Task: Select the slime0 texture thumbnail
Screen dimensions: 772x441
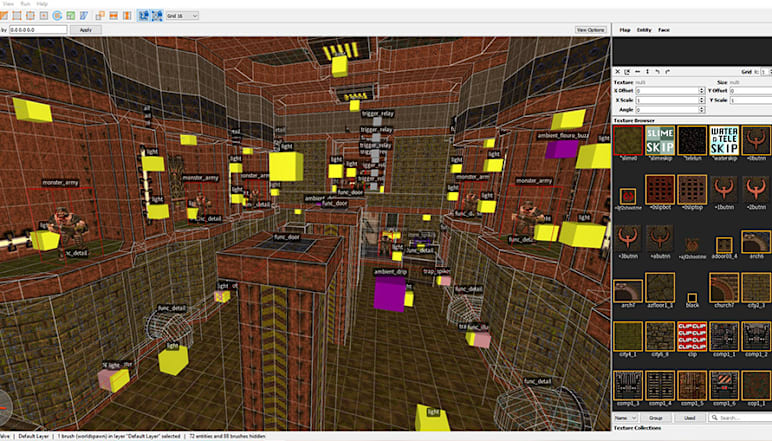Action: (x=628, y=140)
